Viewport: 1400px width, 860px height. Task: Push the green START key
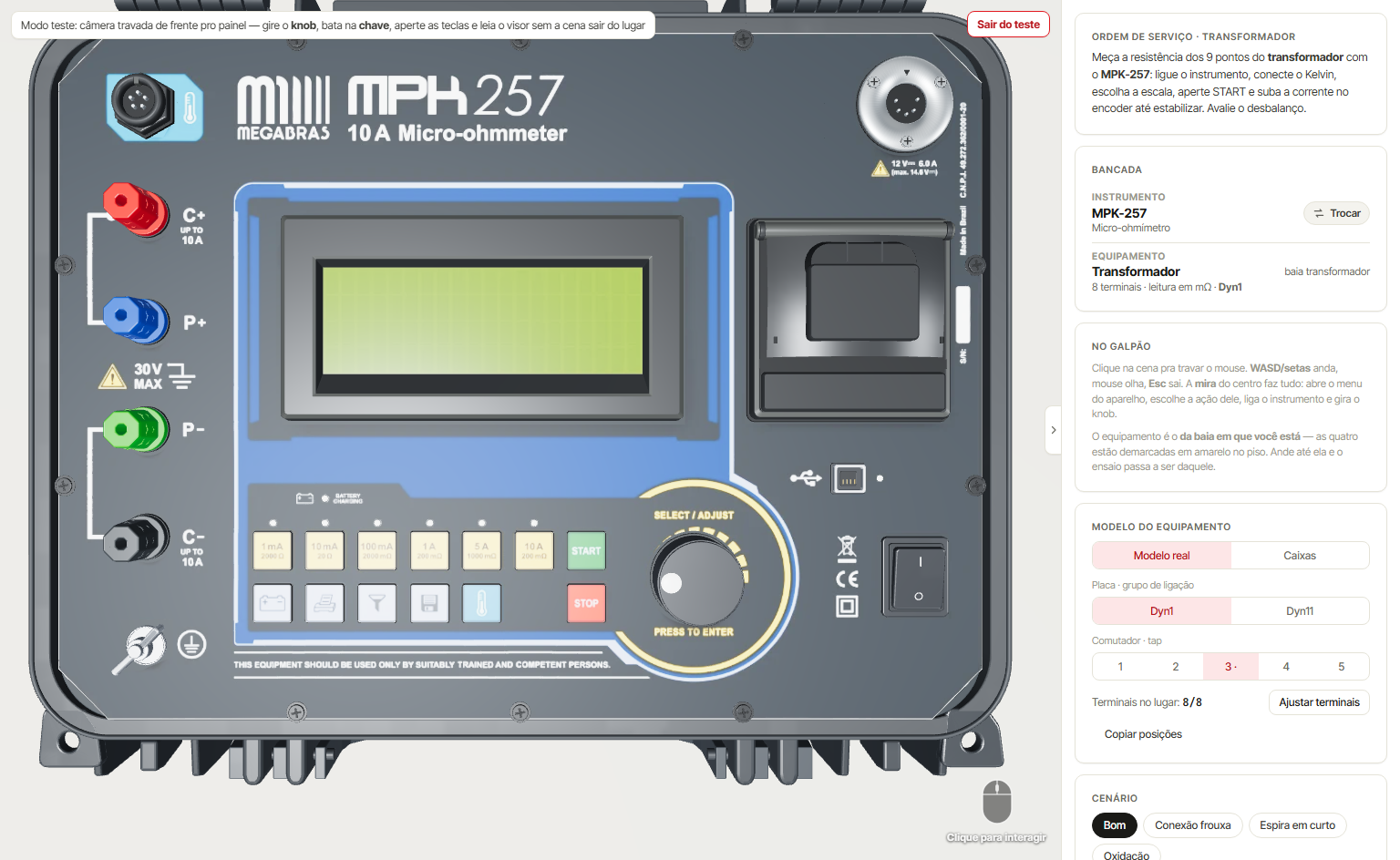(586, 550)
